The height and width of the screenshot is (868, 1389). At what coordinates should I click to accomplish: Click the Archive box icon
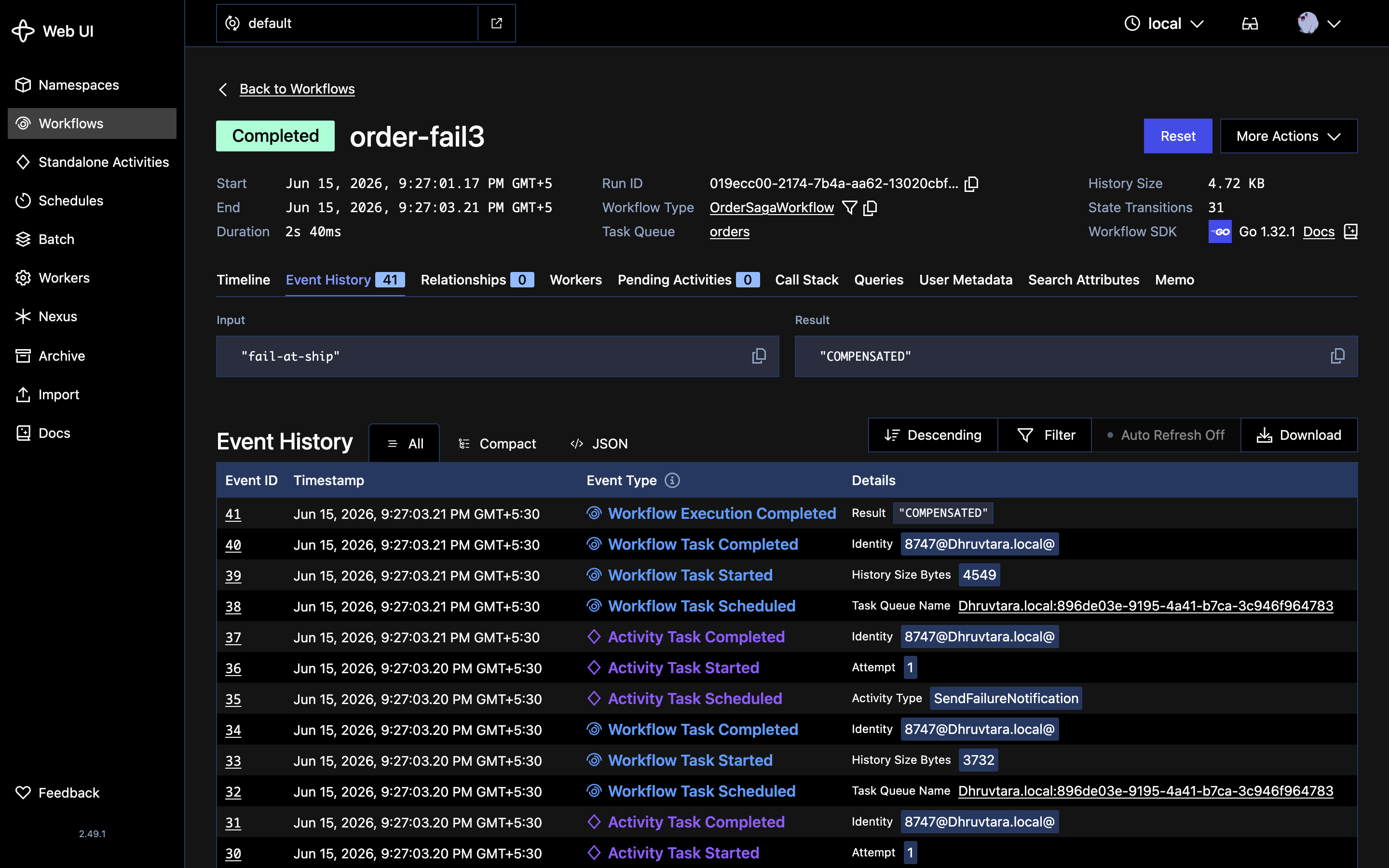[x=23, y=356]
